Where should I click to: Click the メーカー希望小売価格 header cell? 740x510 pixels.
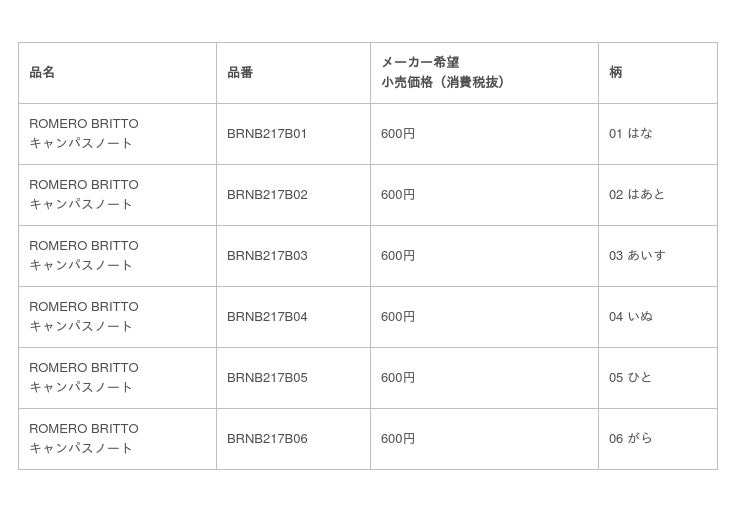tap(443, 72)
